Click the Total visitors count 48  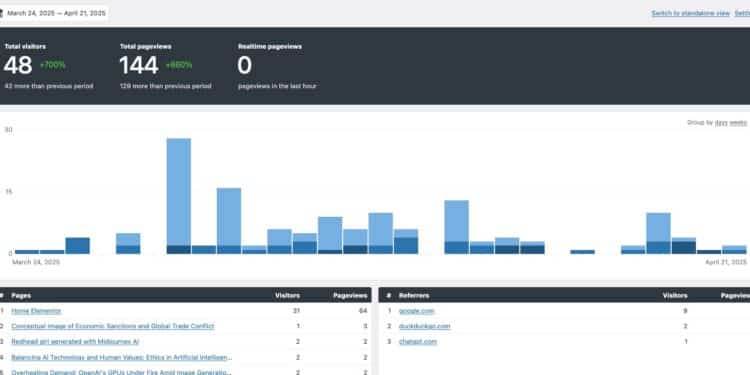click(x=18, y=66)
